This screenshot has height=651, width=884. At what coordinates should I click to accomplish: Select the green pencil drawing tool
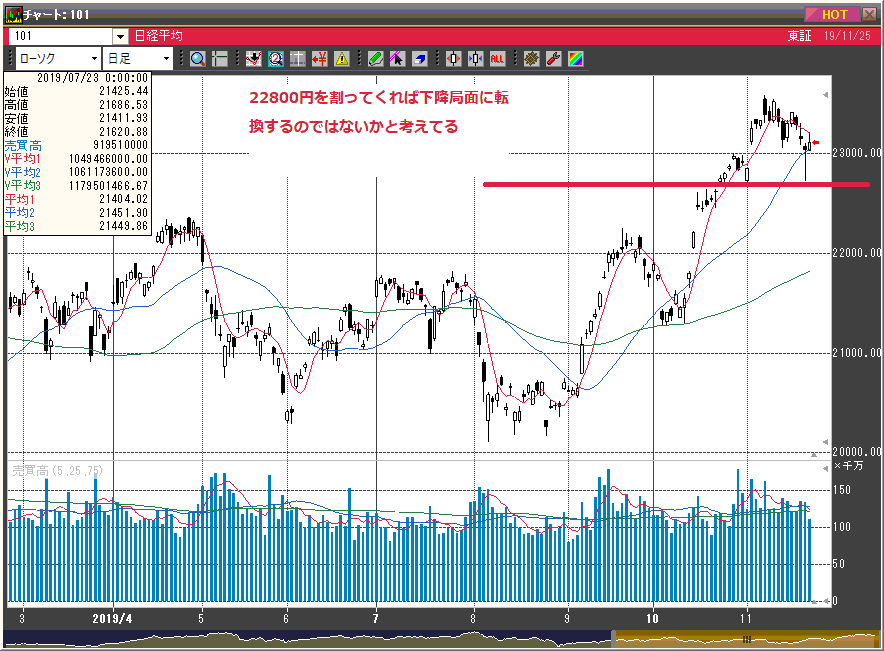(x=376, y=58)
